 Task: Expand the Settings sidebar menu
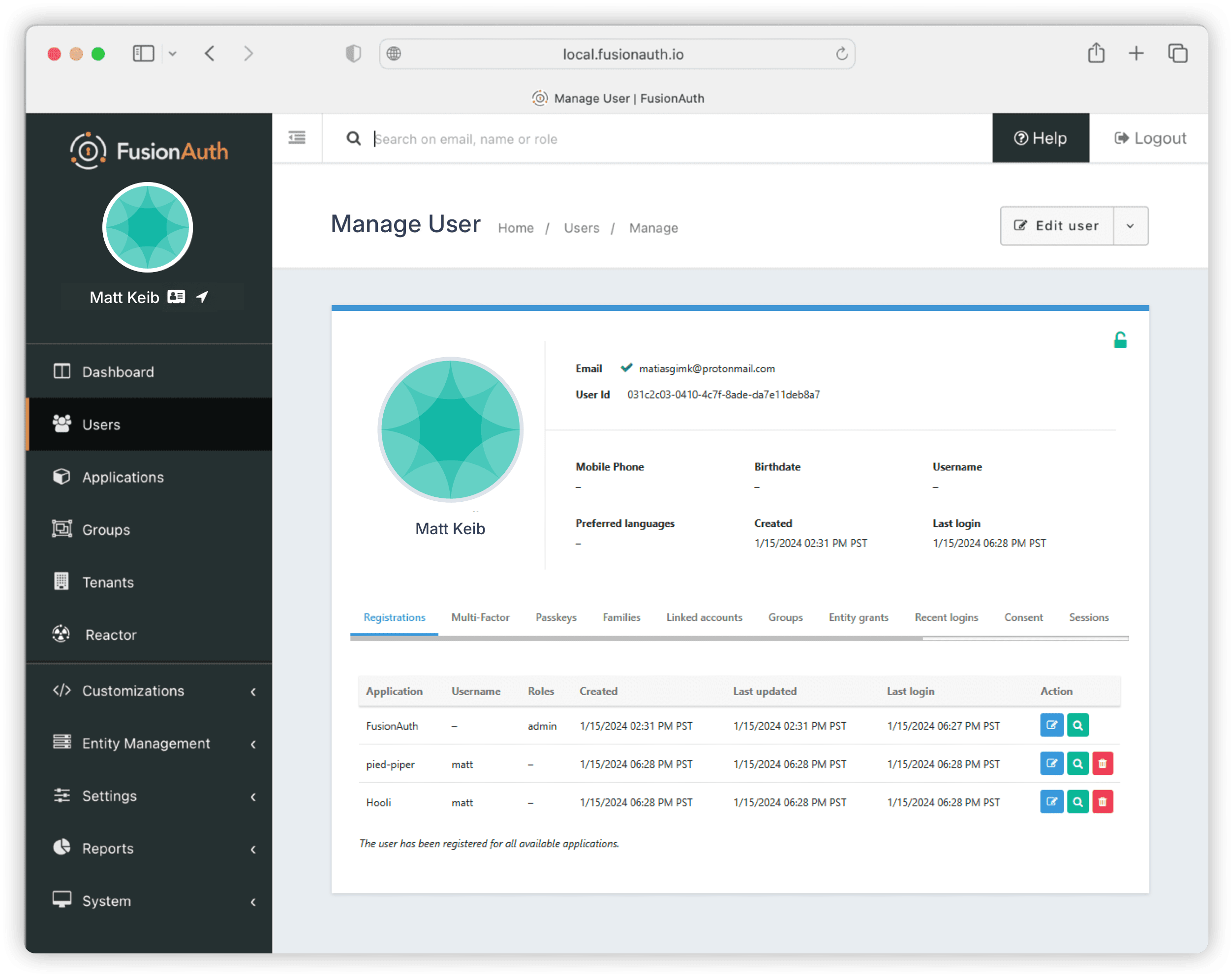[x=149, y=796]
